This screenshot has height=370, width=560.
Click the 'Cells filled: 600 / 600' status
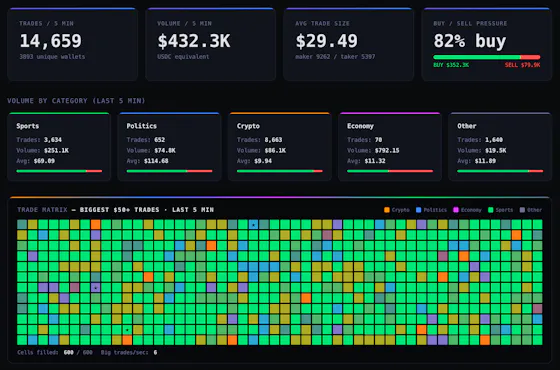click(55, 352)
